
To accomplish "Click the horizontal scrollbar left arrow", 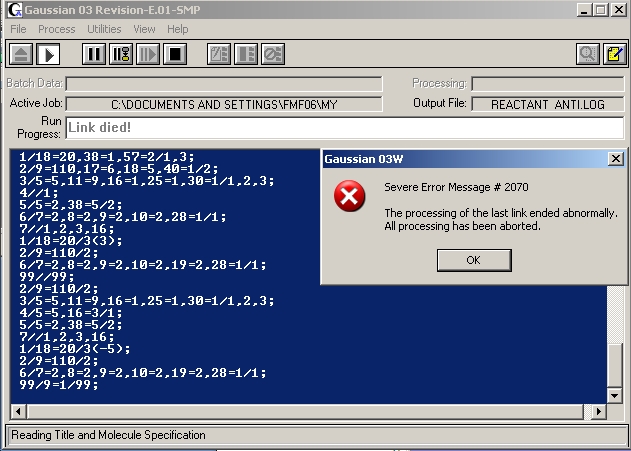I will pos(18,412).
